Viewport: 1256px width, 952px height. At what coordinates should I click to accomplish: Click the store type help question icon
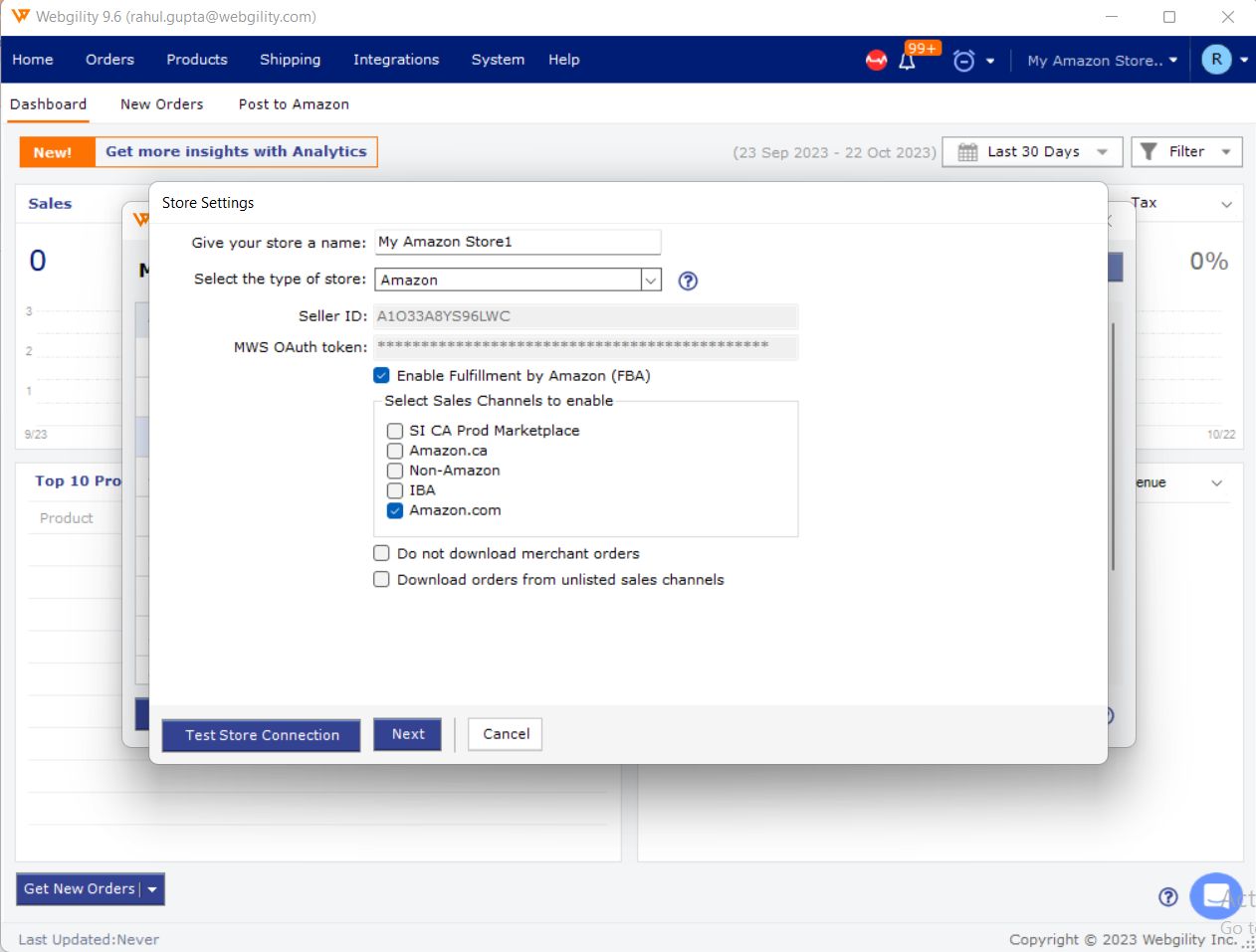pyautogui.click(x=688, y=281)
